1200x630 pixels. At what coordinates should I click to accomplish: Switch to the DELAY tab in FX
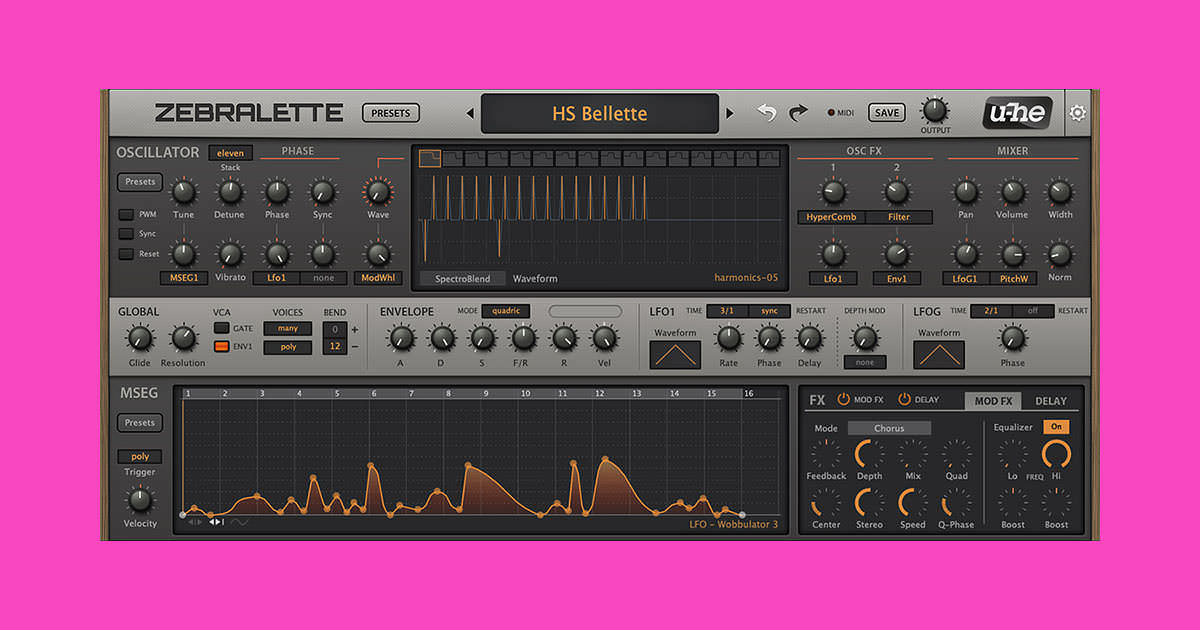[x=1050, y=401]
